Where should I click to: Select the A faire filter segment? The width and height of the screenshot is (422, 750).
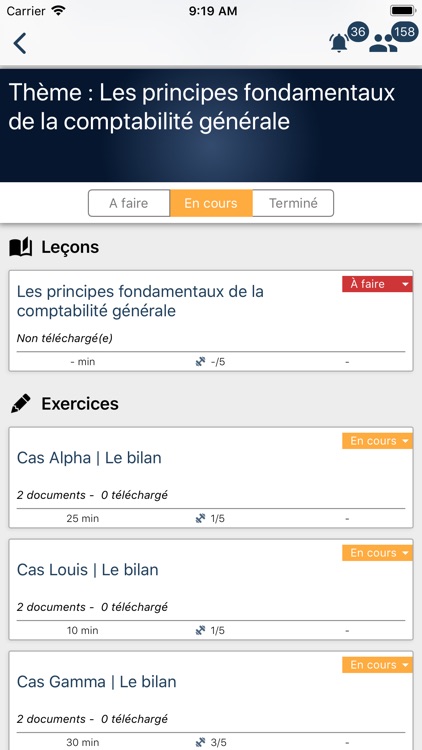point(129,203)
